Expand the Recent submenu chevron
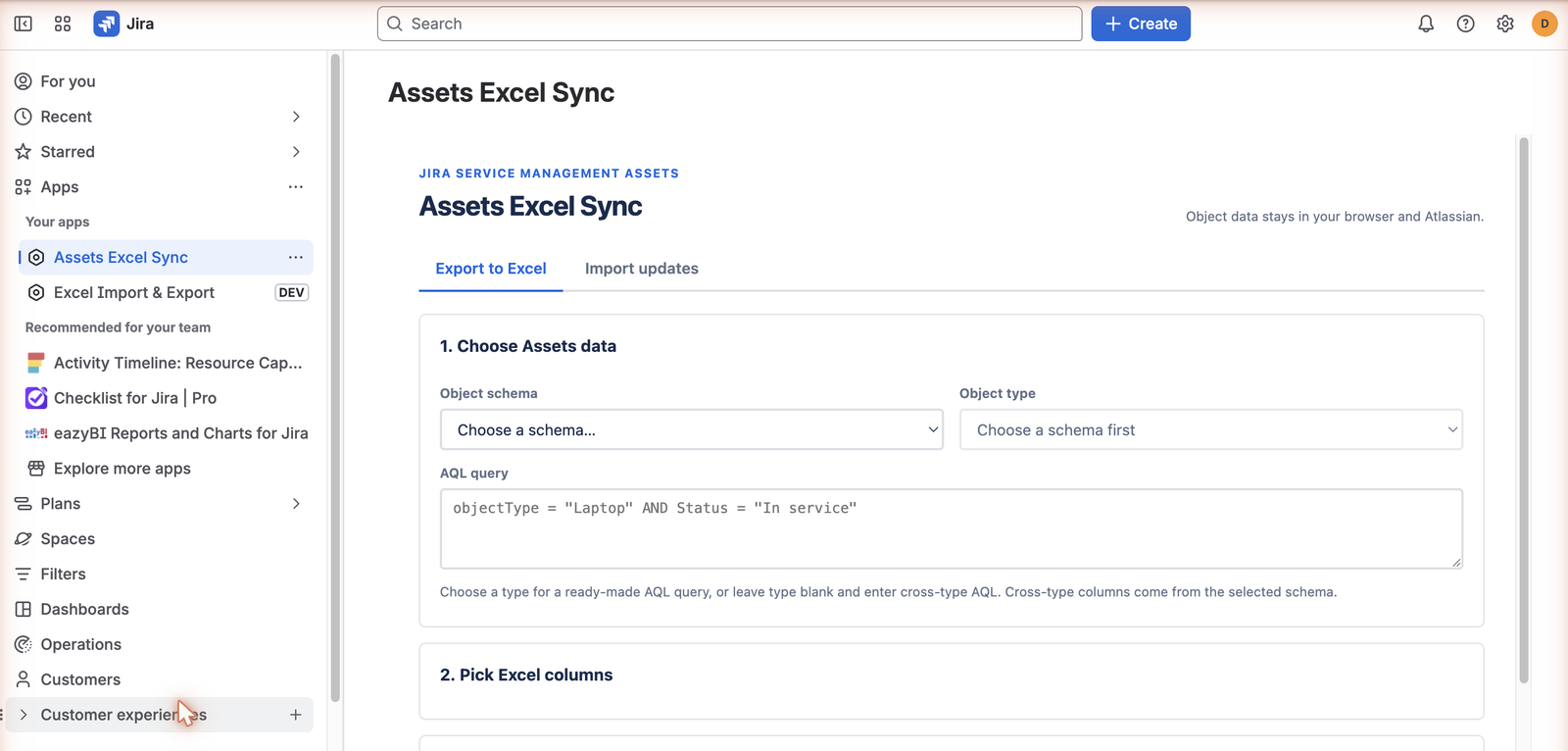This screenshot has height=751, width=1568. pyautogui.click(x=296, y=117)
